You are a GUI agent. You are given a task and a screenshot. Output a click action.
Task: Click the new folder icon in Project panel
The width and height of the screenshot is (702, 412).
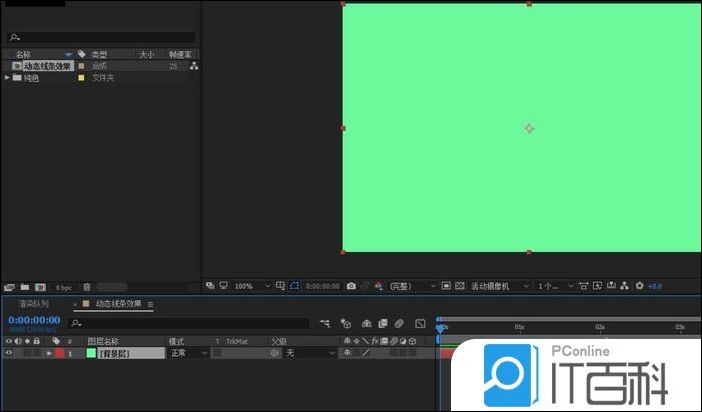click(x=25, y=287)
